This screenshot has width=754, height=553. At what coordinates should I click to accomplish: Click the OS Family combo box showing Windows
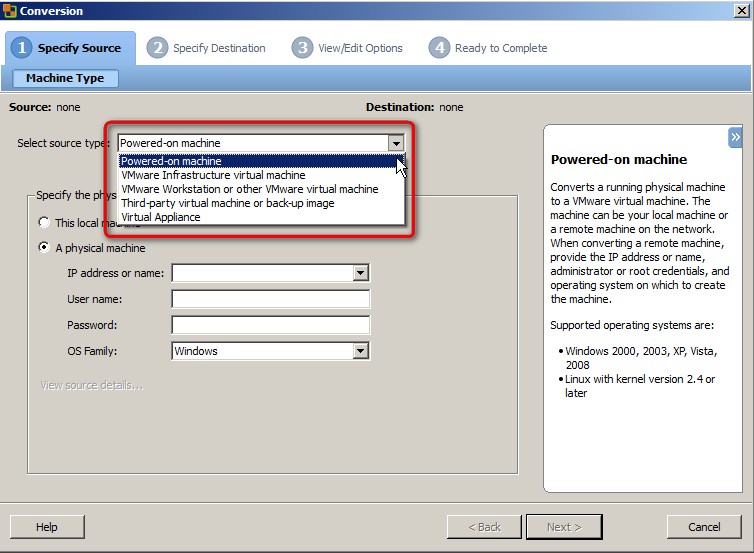coord(271,351)
